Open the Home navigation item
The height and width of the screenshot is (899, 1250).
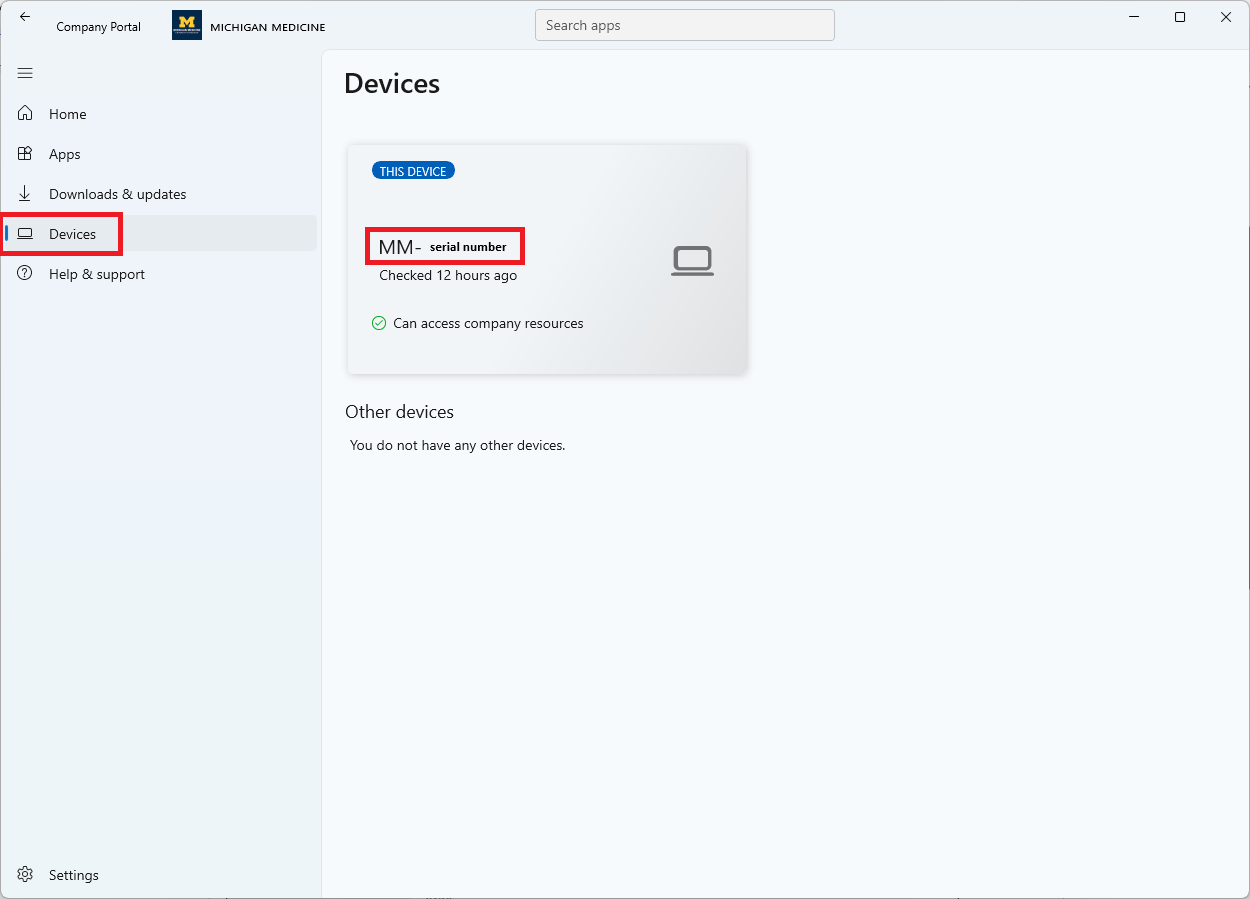click(68, 114)
